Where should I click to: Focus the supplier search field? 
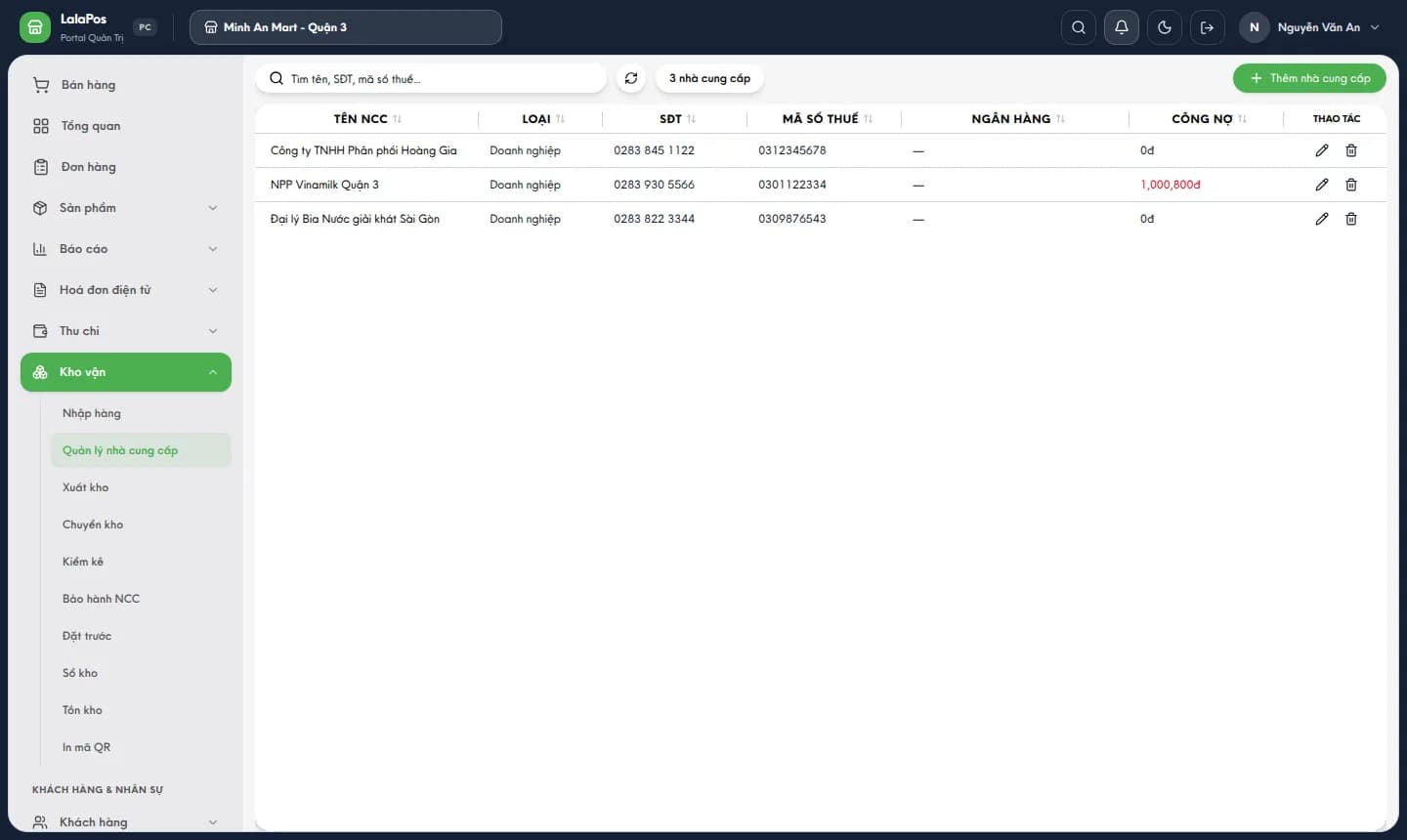[431, 78]
